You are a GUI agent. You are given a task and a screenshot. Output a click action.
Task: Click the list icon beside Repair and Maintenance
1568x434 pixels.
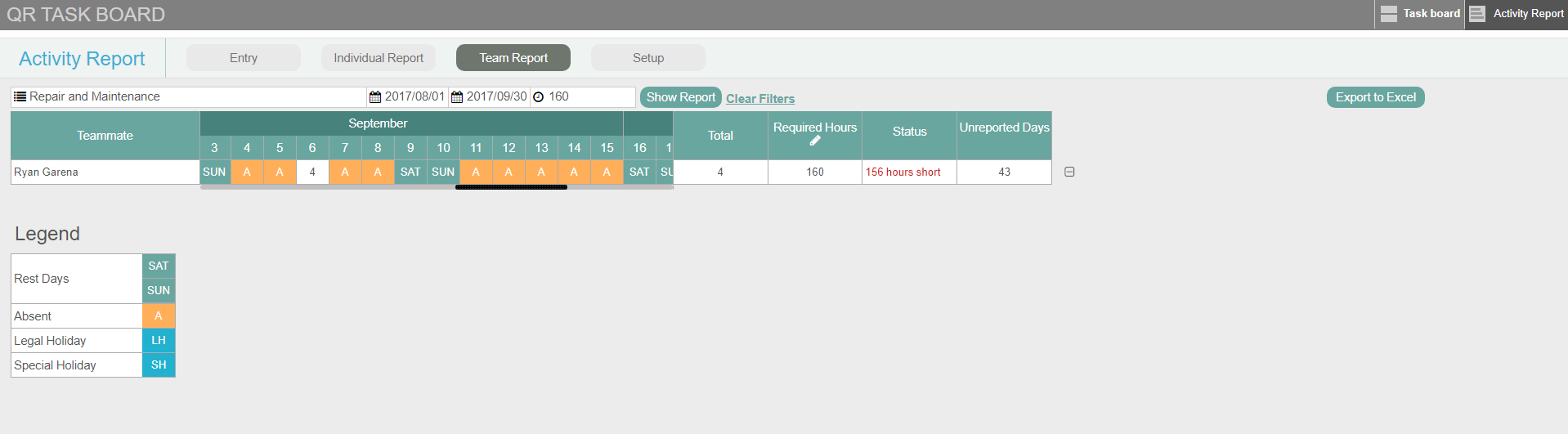(x=20, y=96)
